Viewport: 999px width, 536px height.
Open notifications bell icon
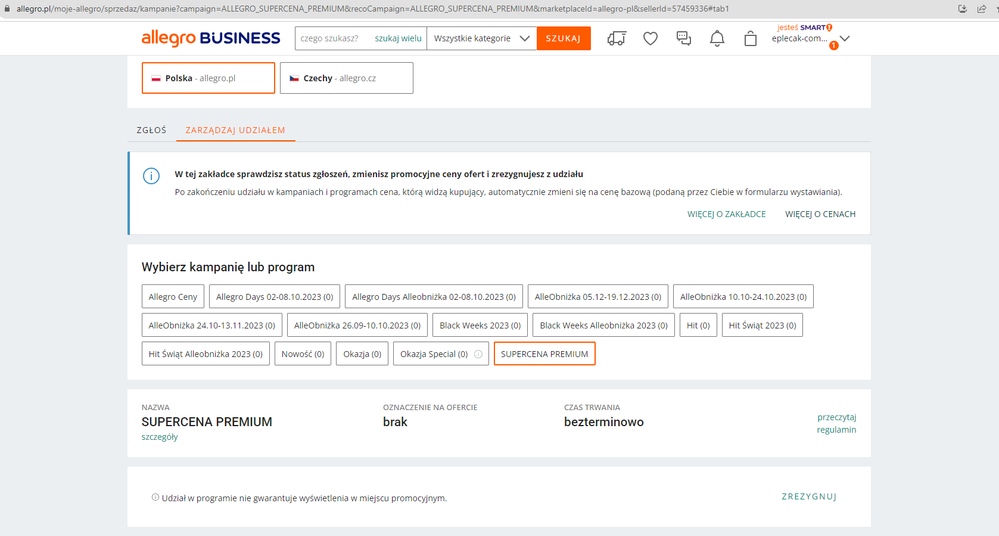coord(717,39)
